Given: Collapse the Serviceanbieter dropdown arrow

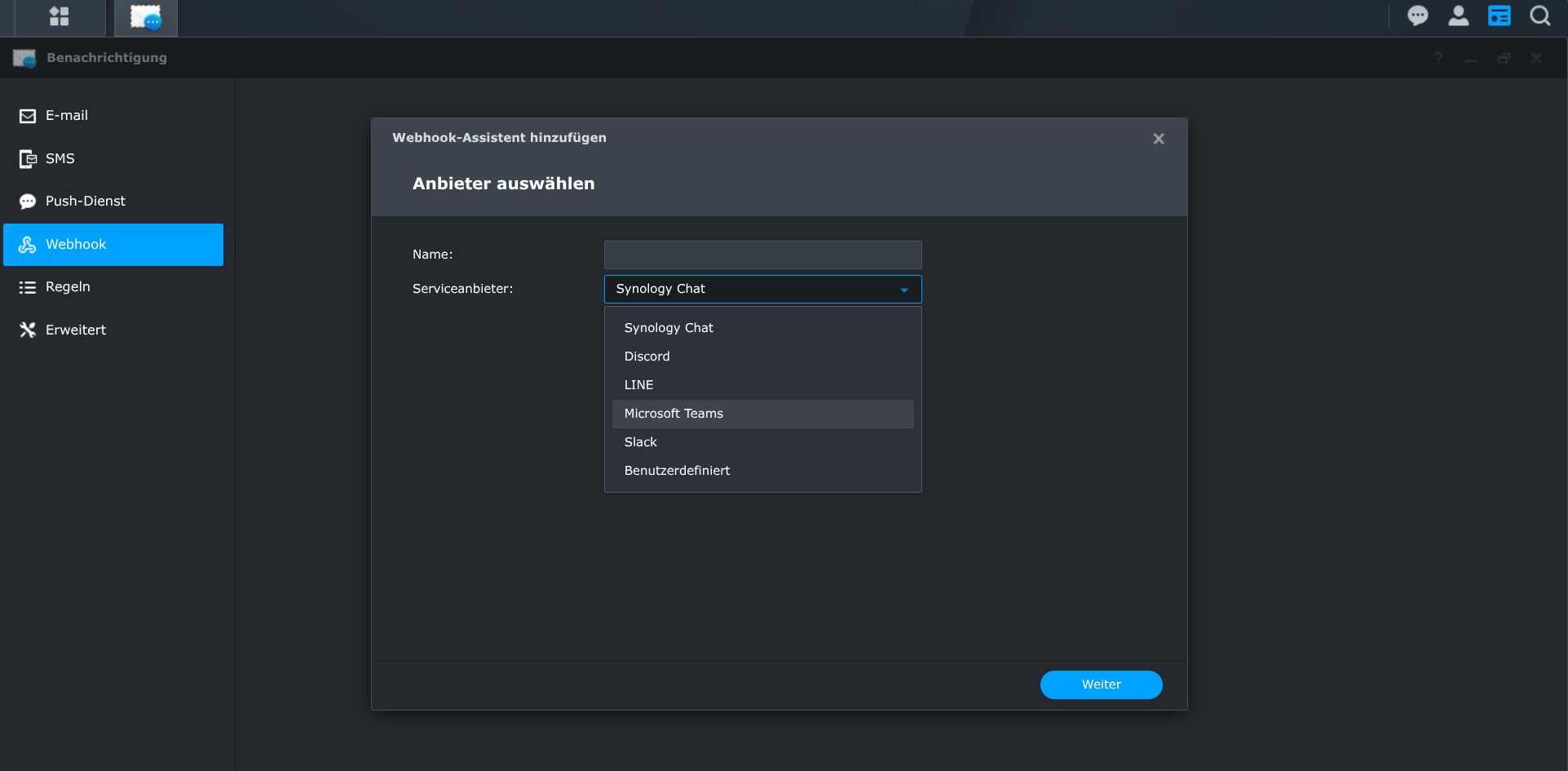Looking at the screenshot, I should point(903,290).
